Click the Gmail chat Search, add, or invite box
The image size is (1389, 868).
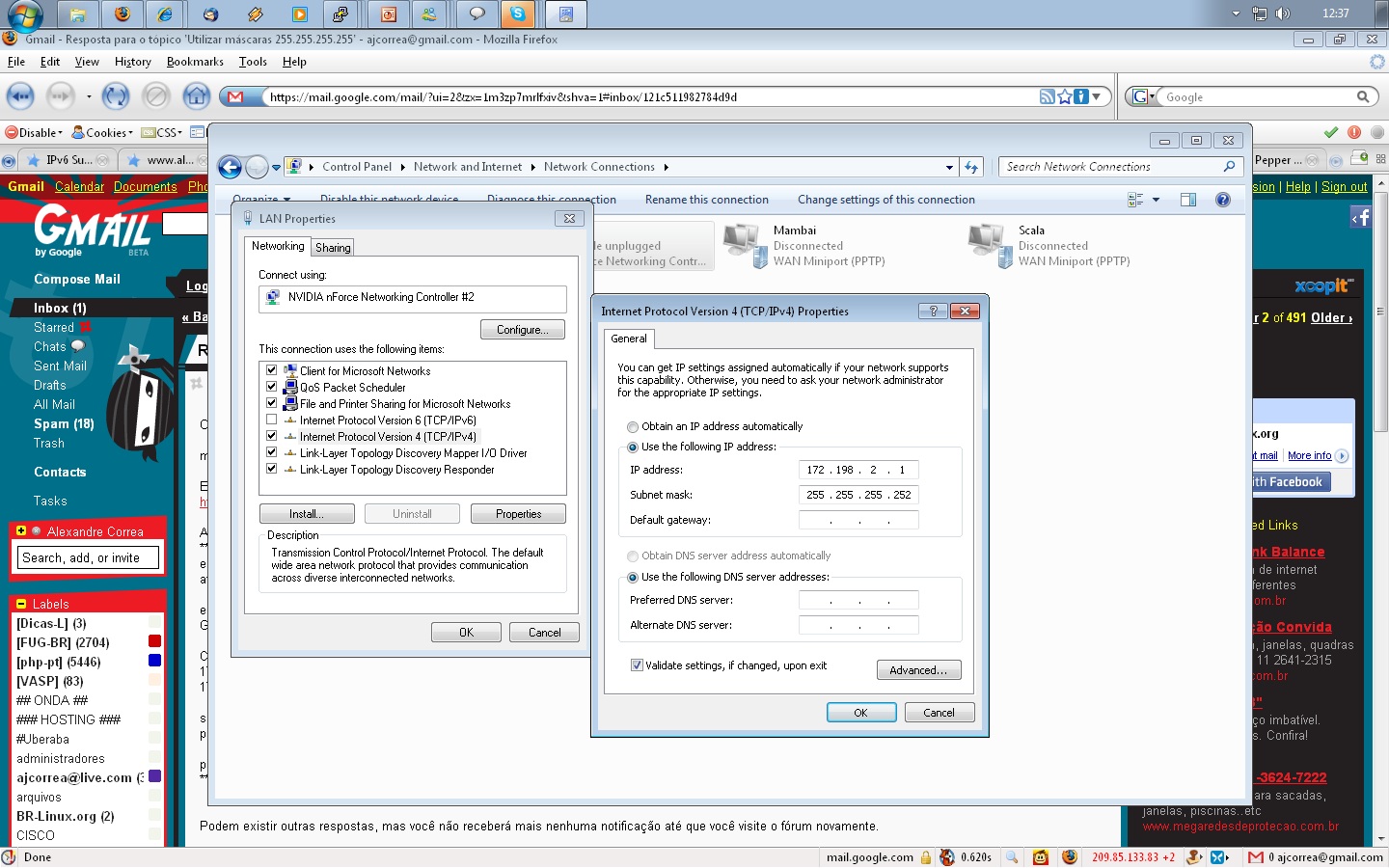coord(88,557)
